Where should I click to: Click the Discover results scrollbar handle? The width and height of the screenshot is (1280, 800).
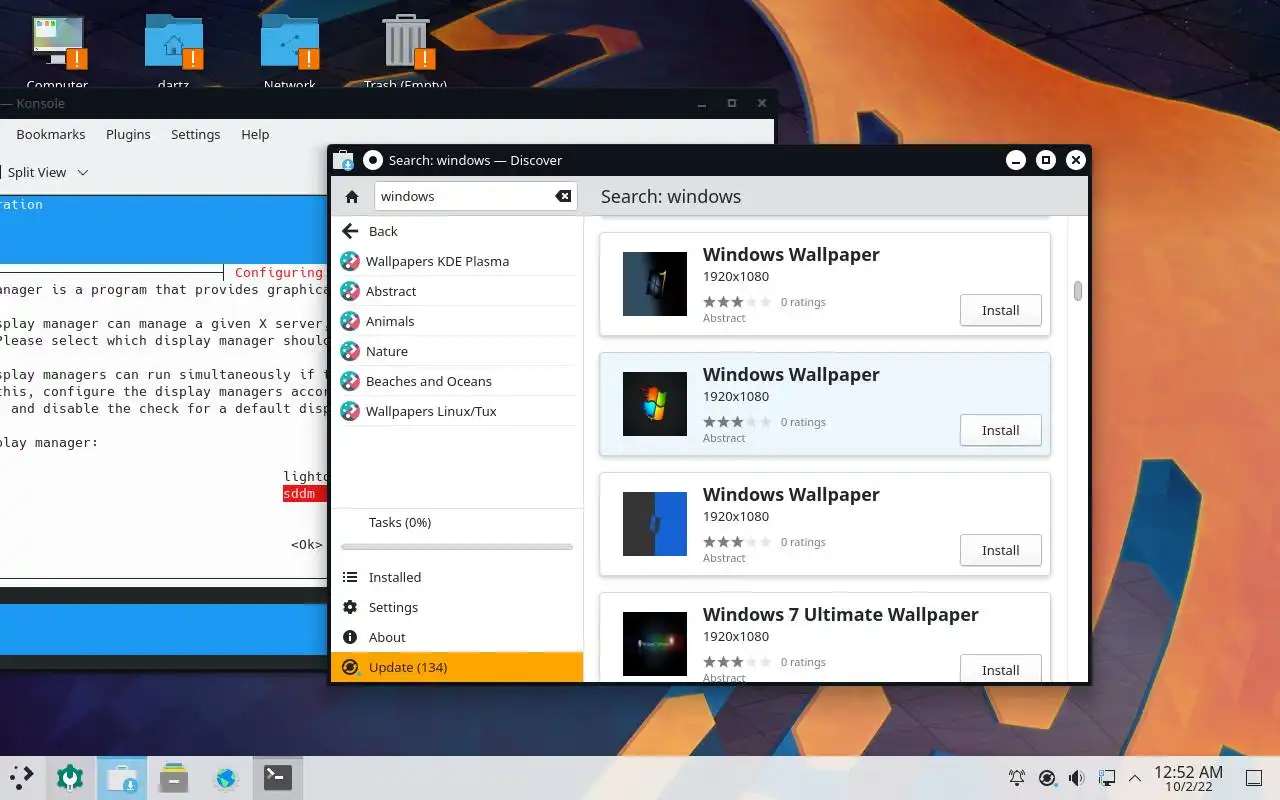[1078, 291]
